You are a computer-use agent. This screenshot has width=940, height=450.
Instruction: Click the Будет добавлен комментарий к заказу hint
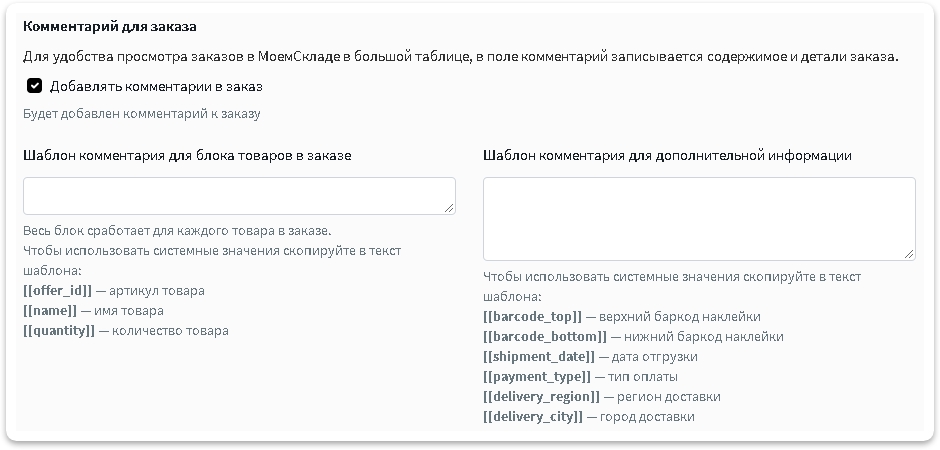point(141,114)
